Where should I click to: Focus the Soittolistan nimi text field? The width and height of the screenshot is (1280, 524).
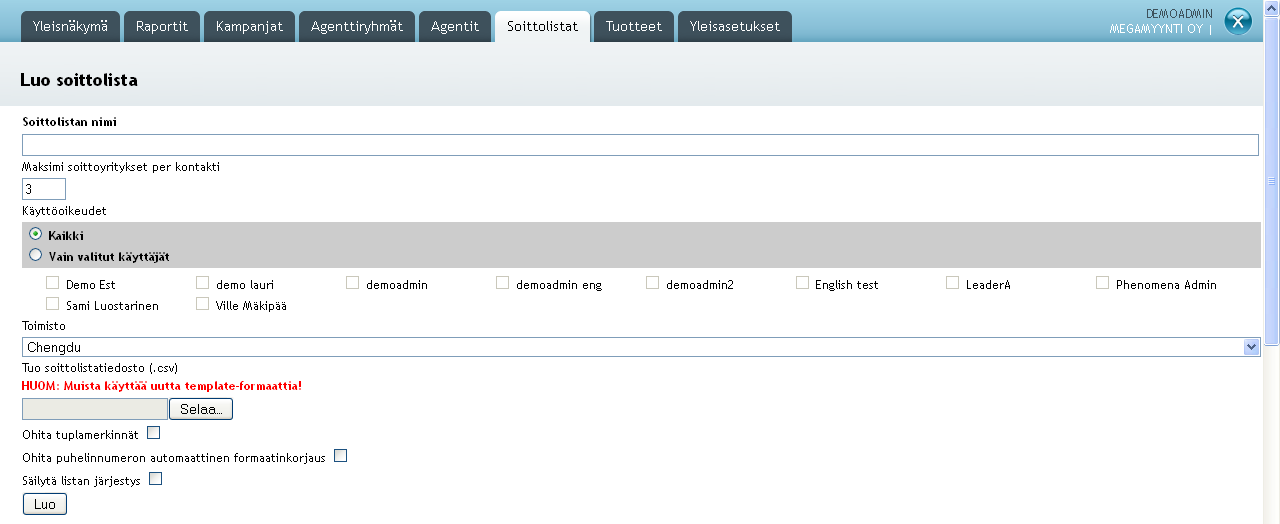point(640,145)
